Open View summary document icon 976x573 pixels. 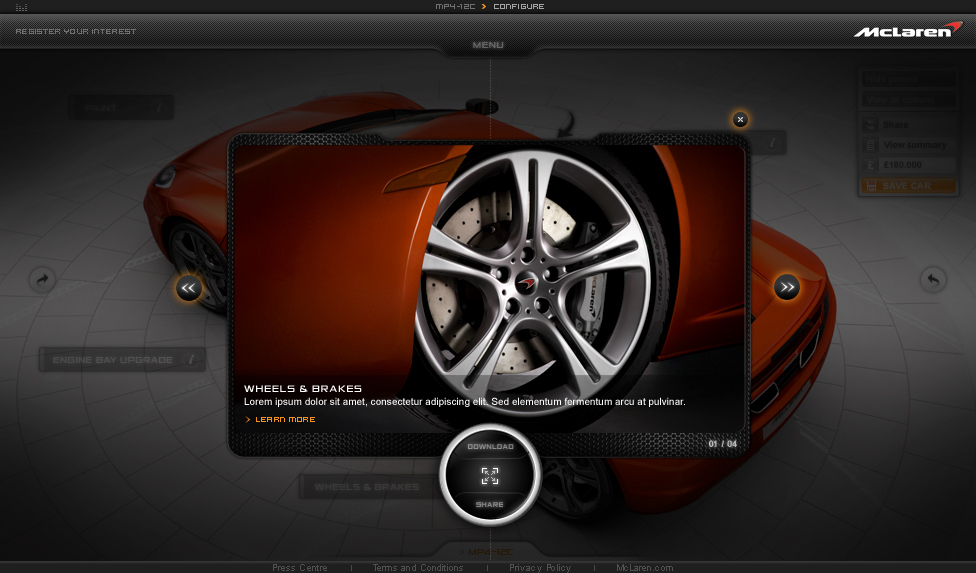870,145
